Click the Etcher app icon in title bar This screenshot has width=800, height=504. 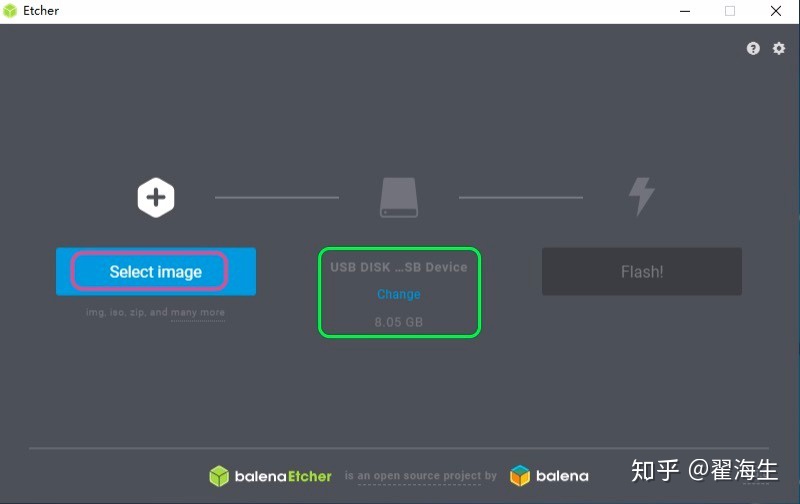click(x=10, y=11)
